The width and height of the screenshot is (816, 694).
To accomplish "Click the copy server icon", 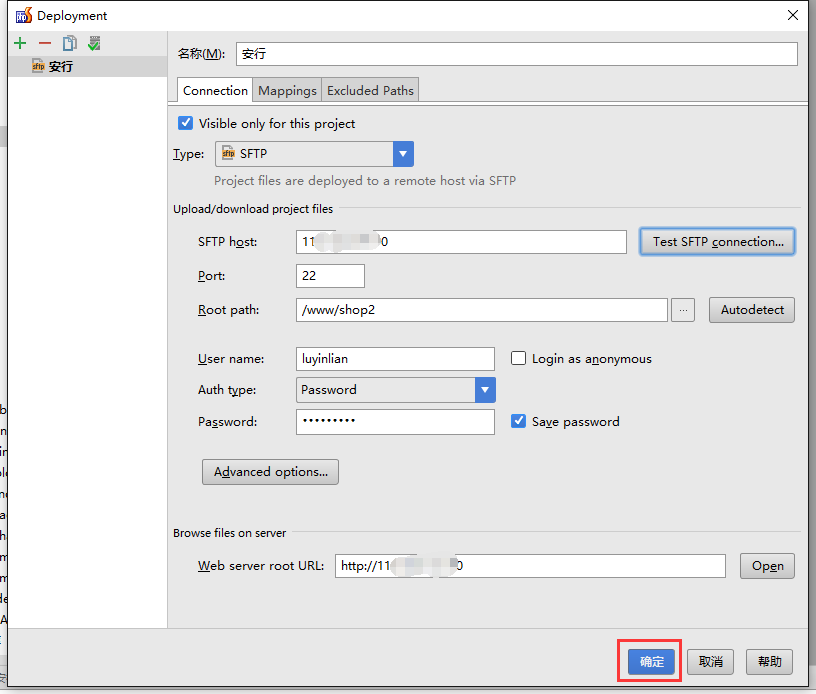I will coord(69,43).
